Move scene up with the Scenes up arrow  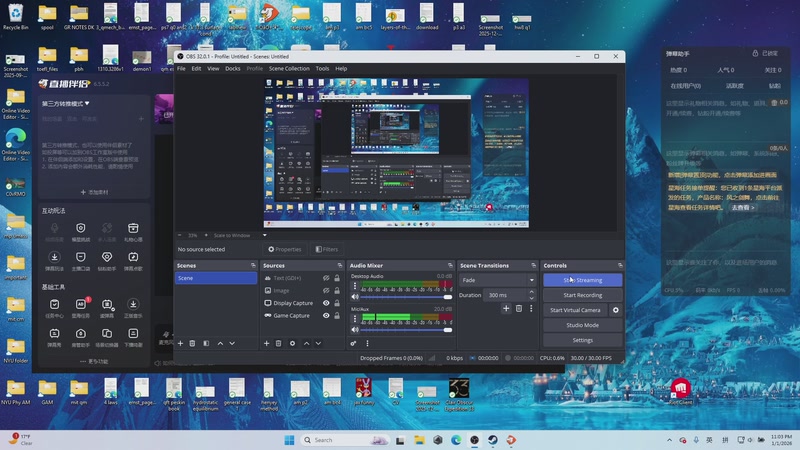(220, 343)
